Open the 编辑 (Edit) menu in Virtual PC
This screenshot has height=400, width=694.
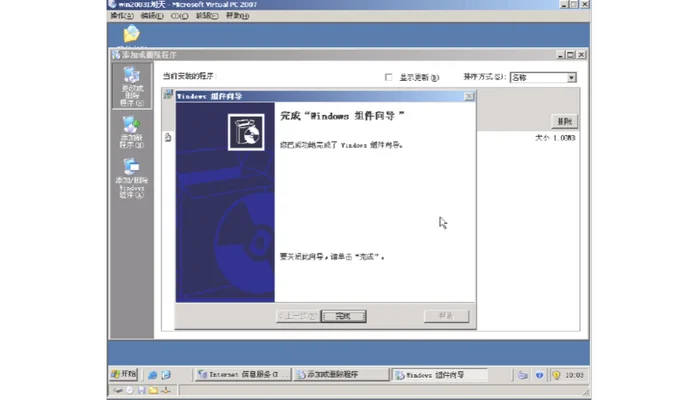click(152, 16)
